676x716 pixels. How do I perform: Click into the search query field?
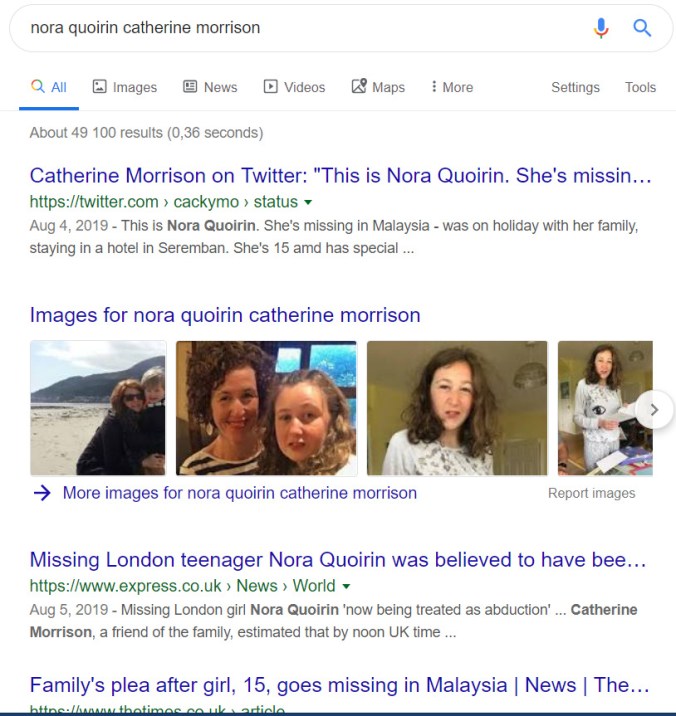(300, 28)
